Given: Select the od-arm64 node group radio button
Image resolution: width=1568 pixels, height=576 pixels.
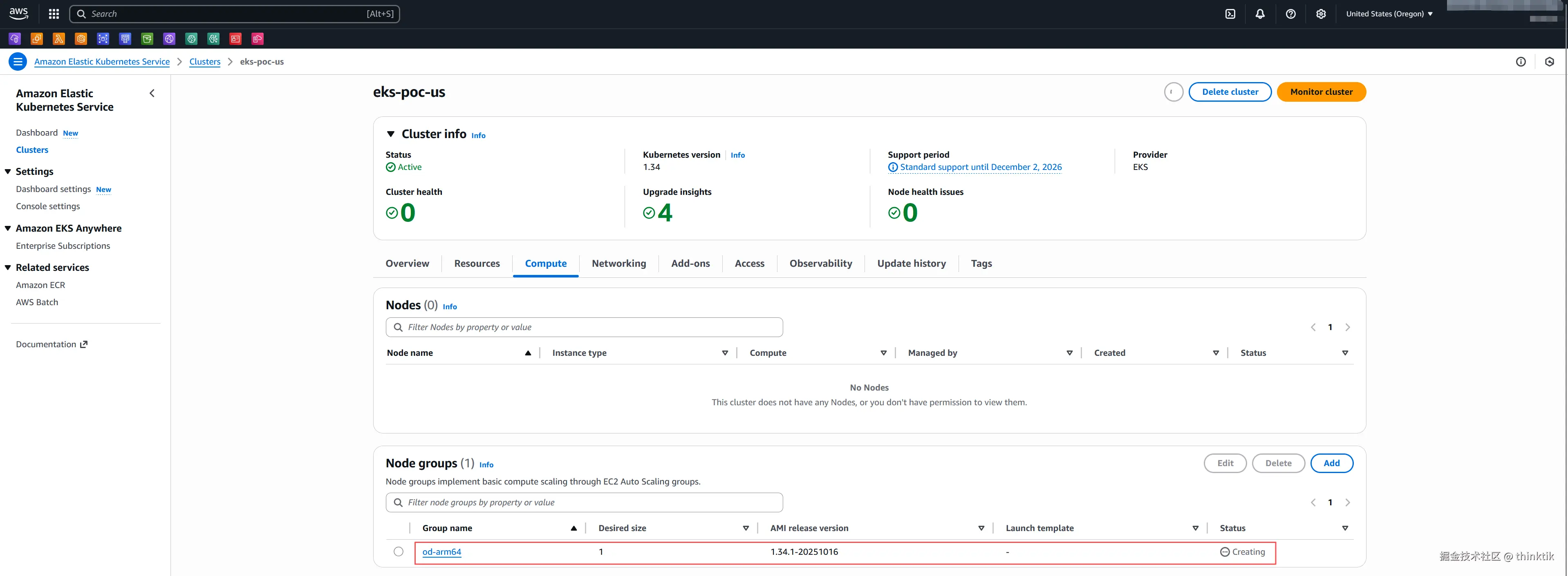Looking at the screenshot, I should pos(398,551).
